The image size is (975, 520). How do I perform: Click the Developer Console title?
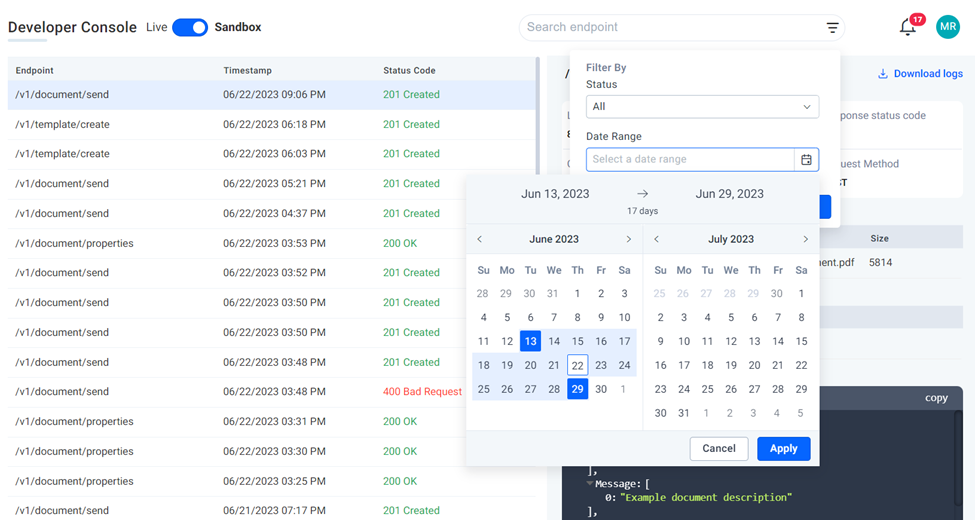tap(72, 27)
